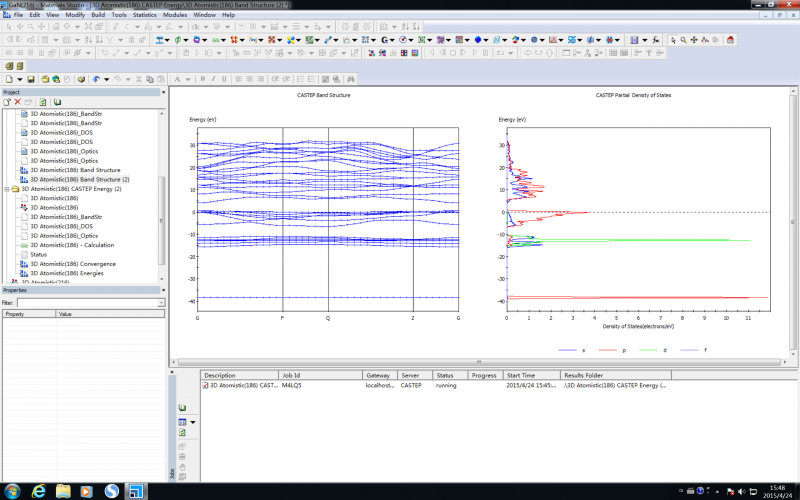Open the Statistics menu
Screen dimensions: 800x500
145,15
